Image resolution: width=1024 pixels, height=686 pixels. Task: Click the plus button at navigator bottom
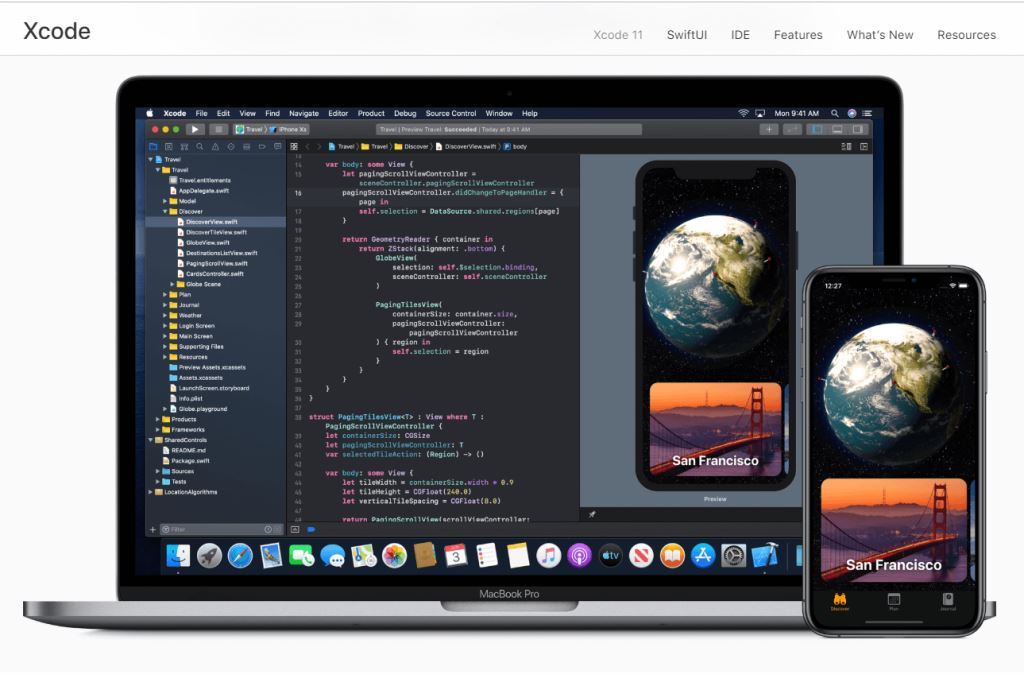click(153, 529)
